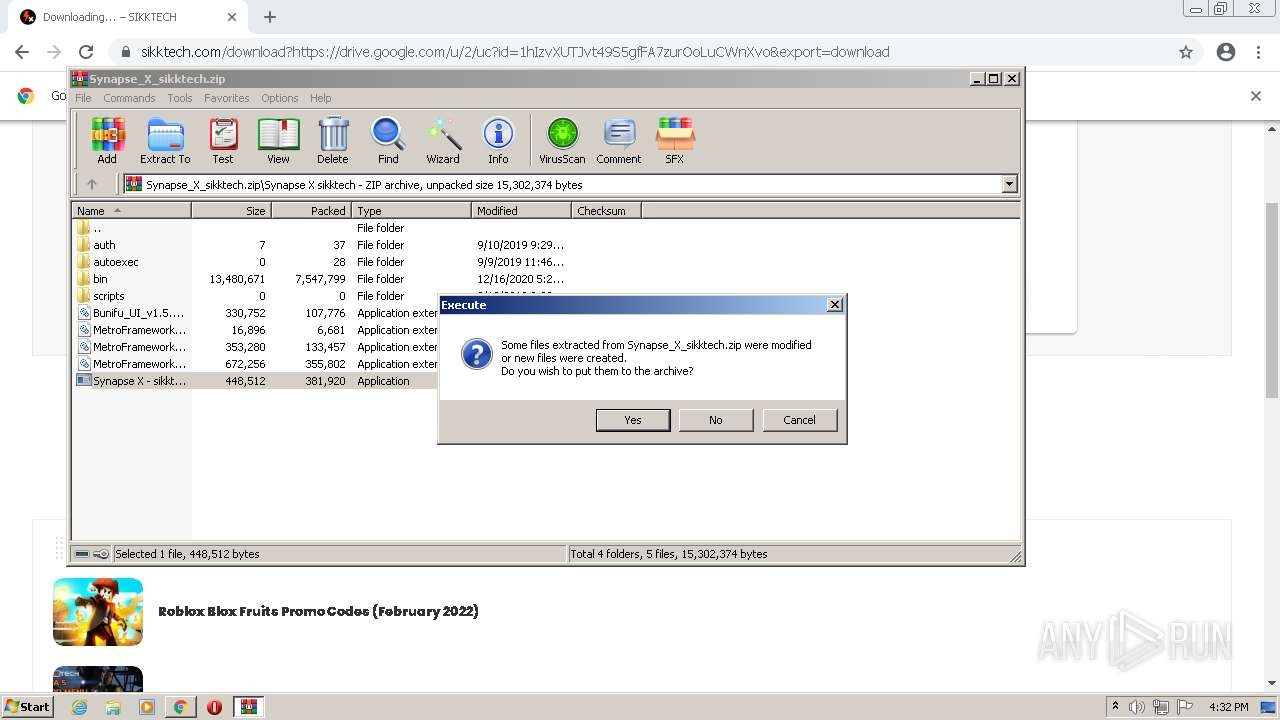Click No in the Execute dialog
Viewport: 1280px width, 720px height.
(716, 420)
